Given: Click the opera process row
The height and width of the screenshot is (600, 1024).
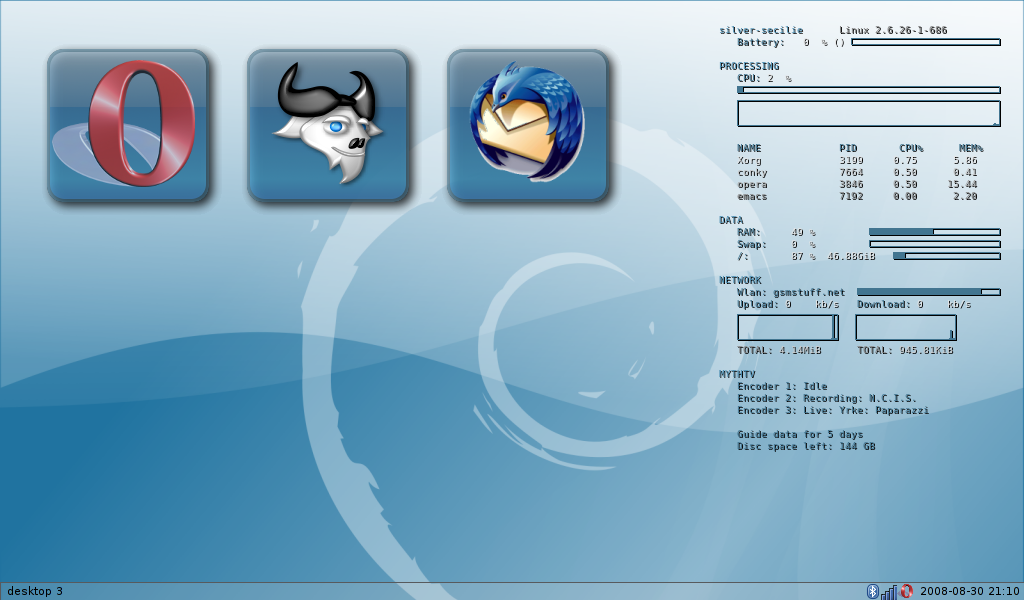Looking at the screenshot, I should [857, 185].
